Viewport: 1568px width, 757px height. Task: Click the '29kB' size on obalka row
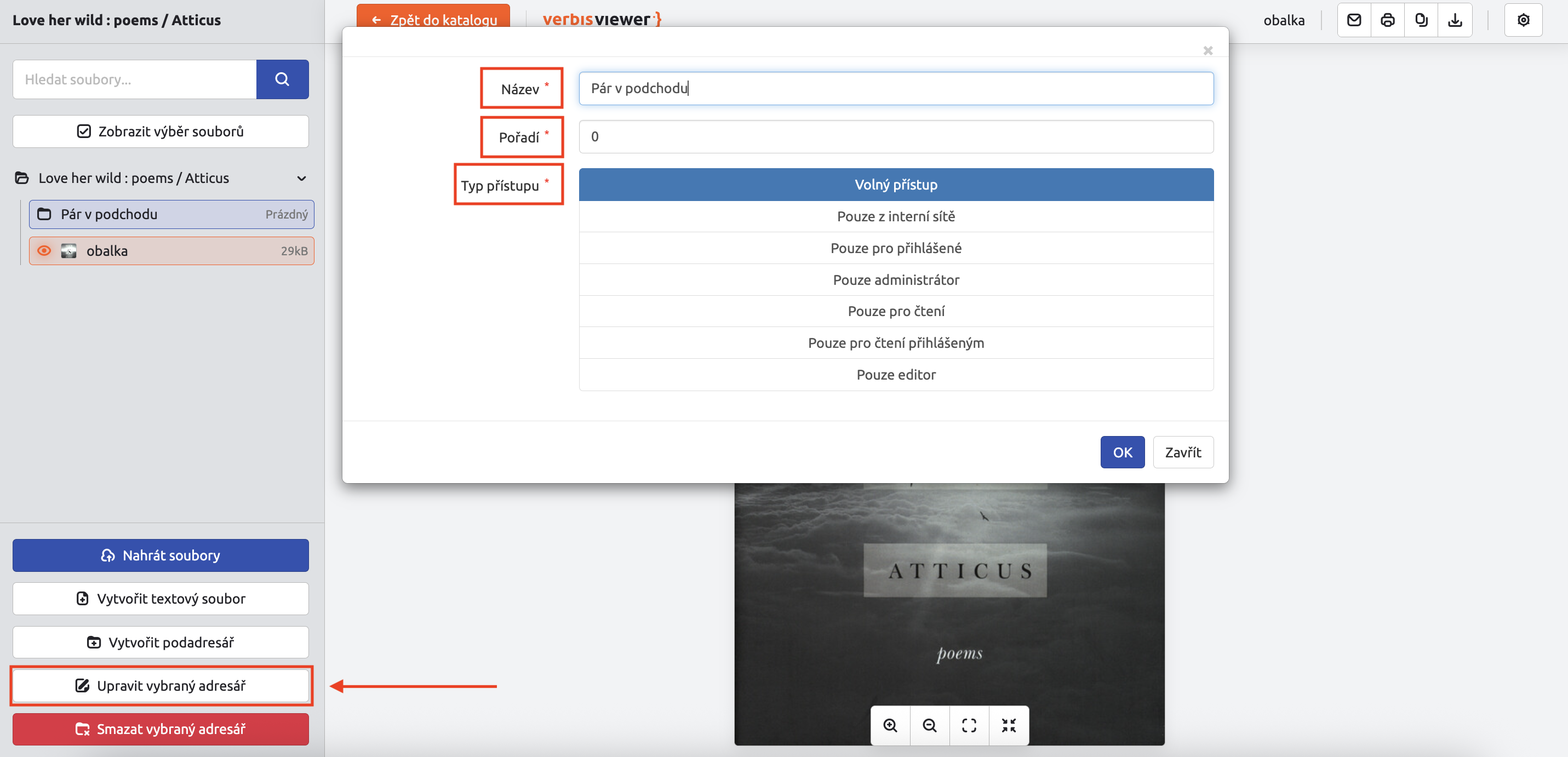point(294,251)
